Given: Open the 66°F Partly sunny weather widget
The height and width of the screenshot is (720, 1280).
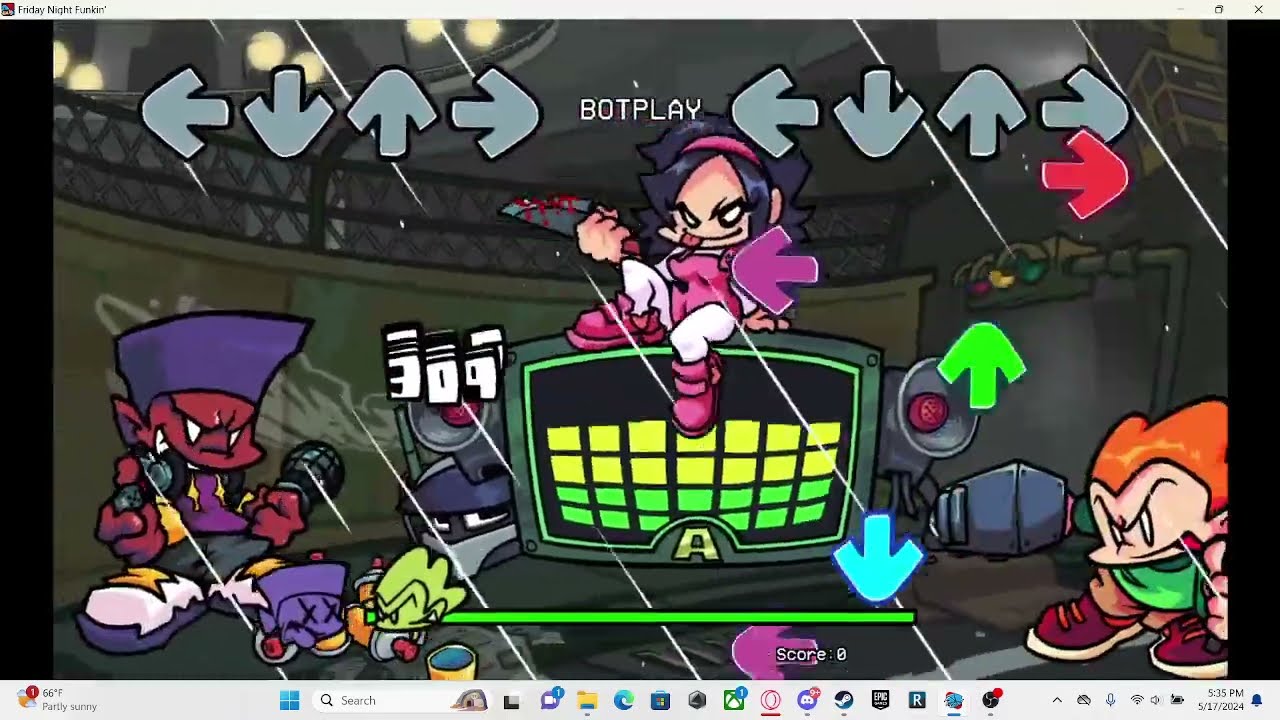Looking at the screenshot, I should 58,700.
